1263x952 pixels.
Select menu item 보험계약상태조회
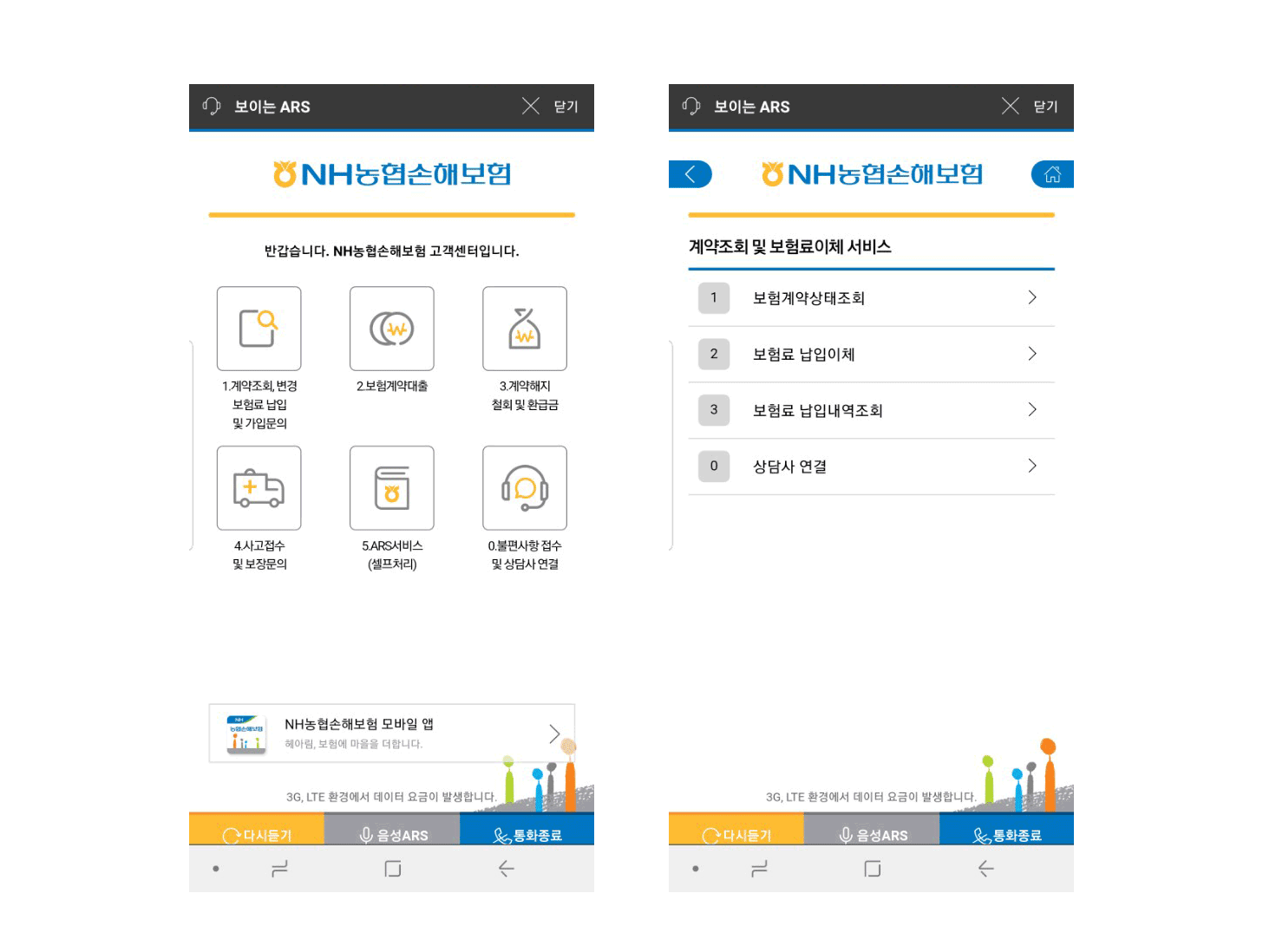(x=872, y=298)
